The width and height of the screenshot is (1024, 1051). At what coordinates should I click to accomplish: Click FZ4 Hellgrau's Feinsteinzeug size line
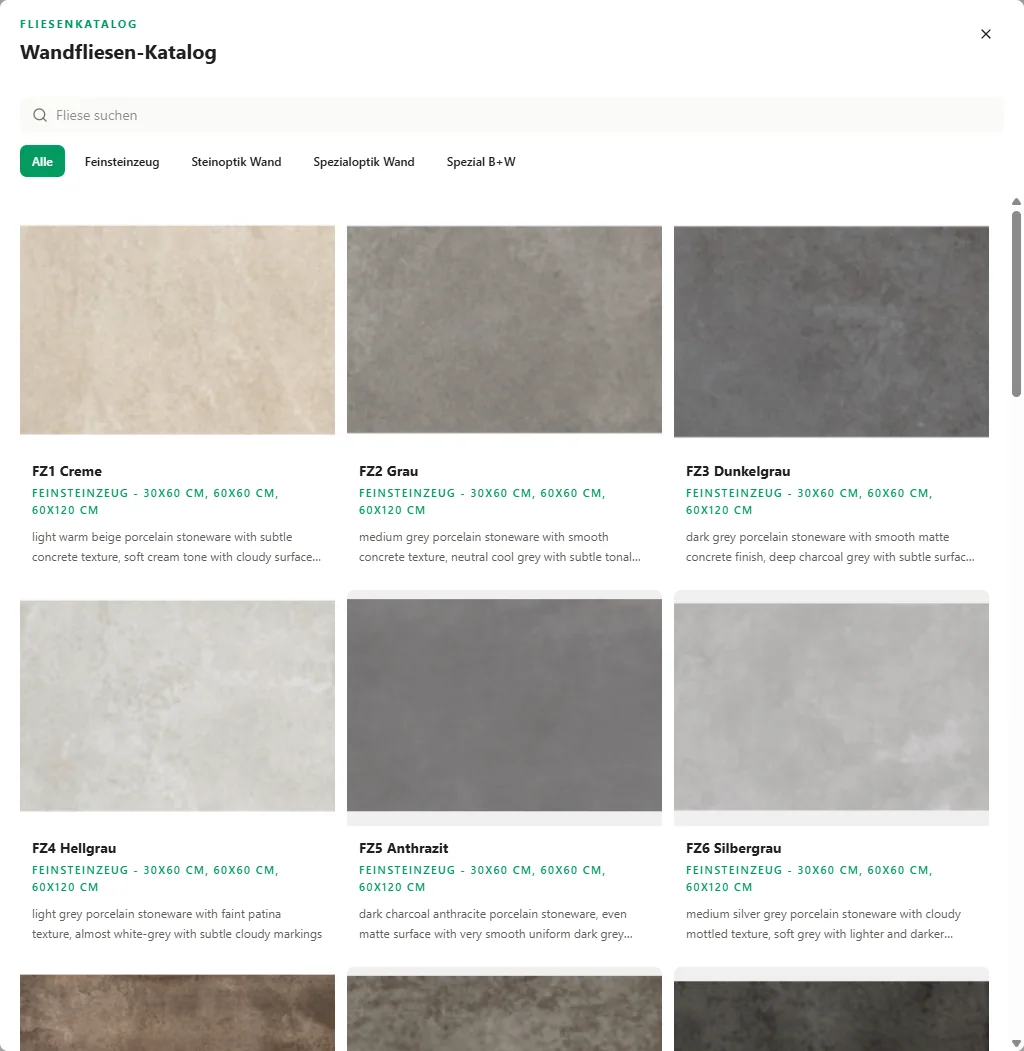pos(155,878)
